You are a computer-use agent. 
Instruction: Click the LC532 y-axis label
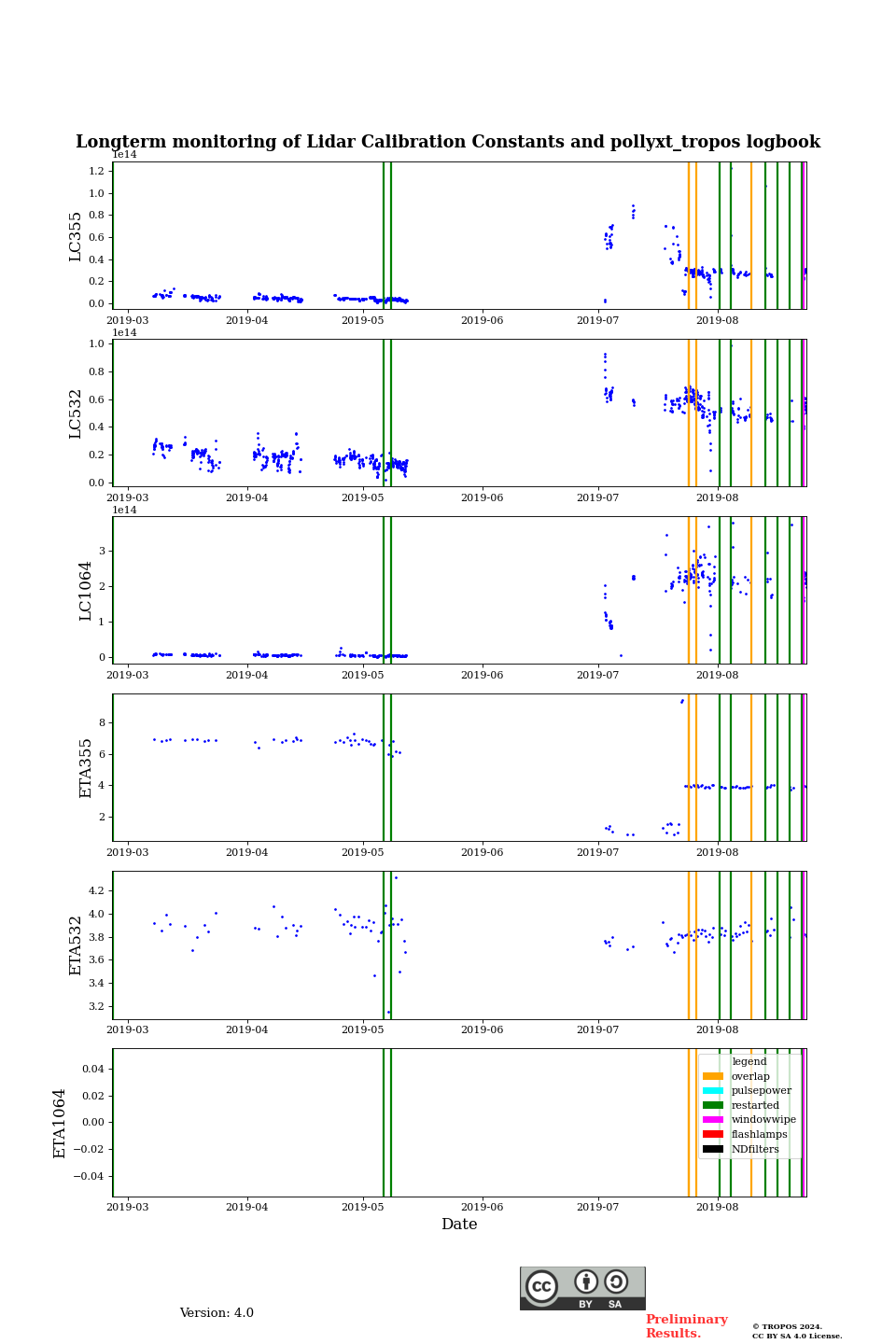point(76,413)
